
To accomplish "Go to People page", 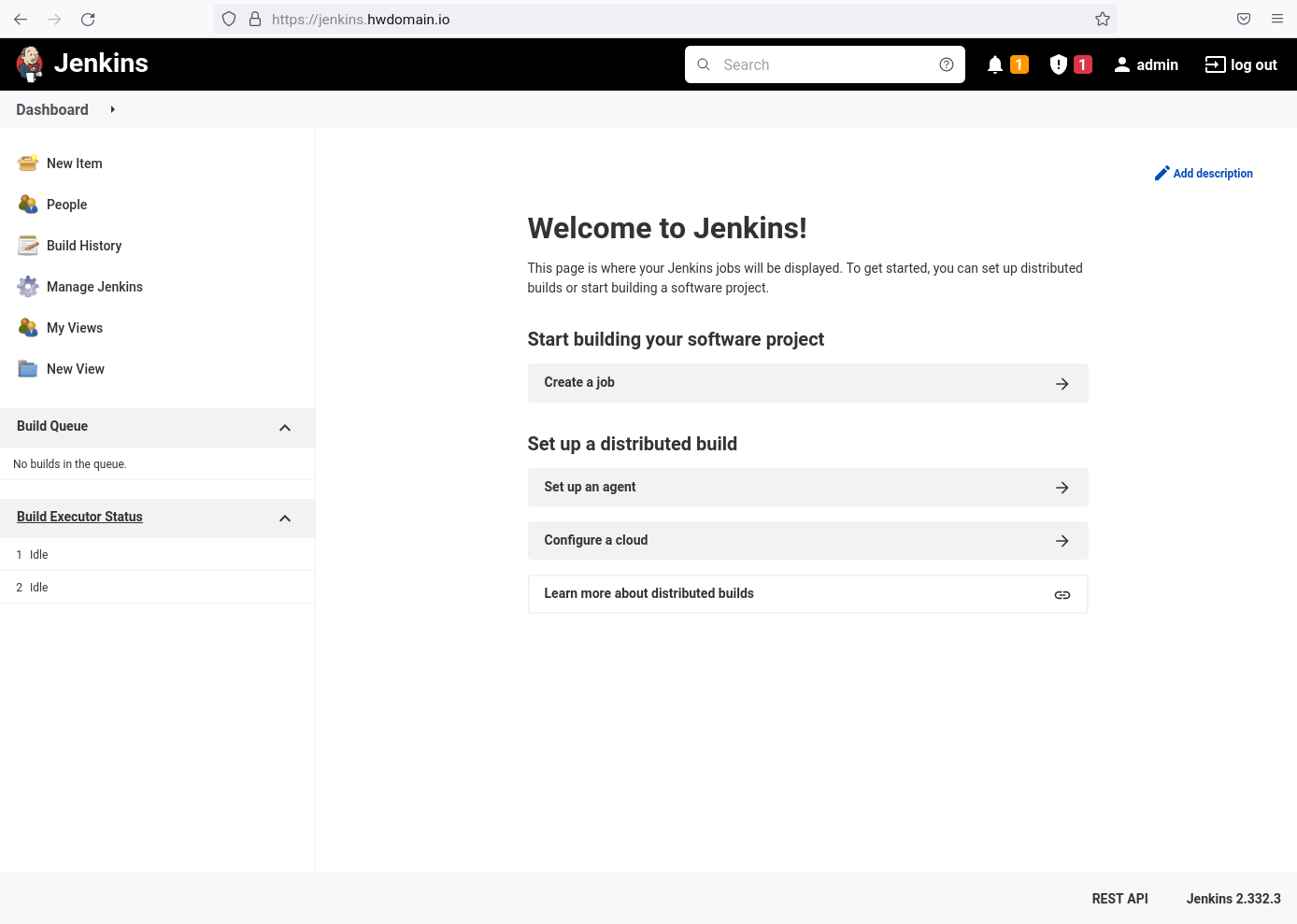I will (66, 205).
